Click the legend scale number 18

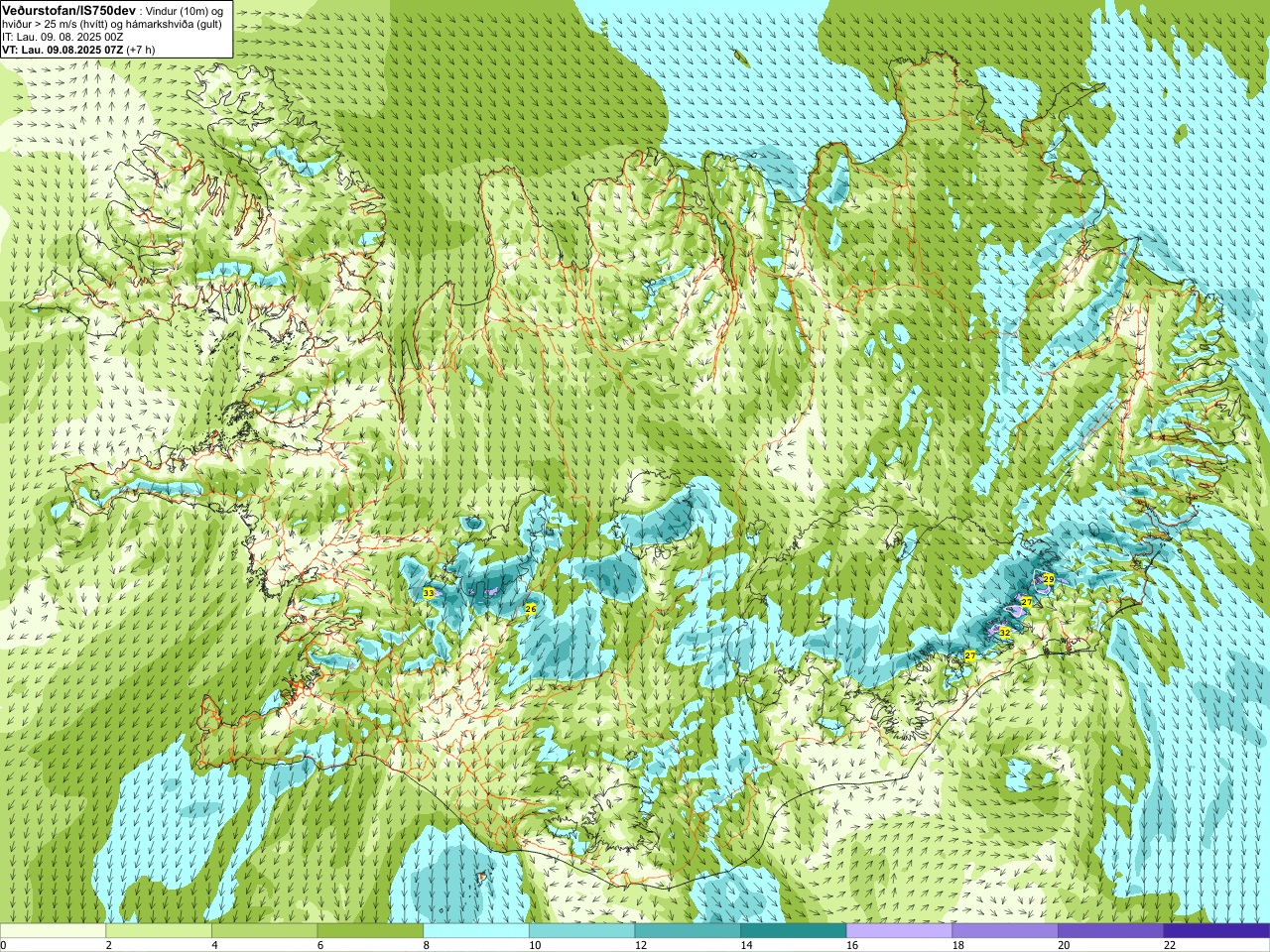[957, 945]
